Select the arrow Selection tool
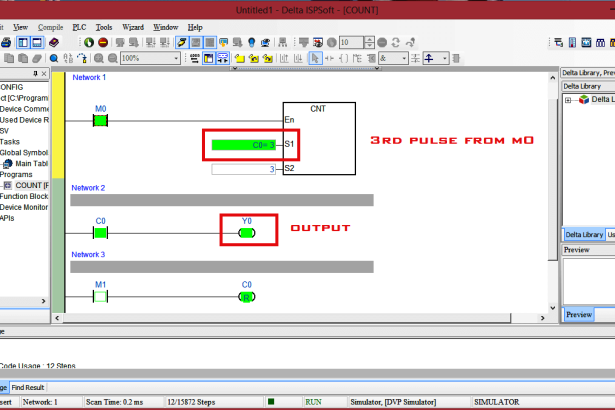Image resolution: width=615 pixels, height=410 pixels. pyautogui.click(x=315, y=58)
